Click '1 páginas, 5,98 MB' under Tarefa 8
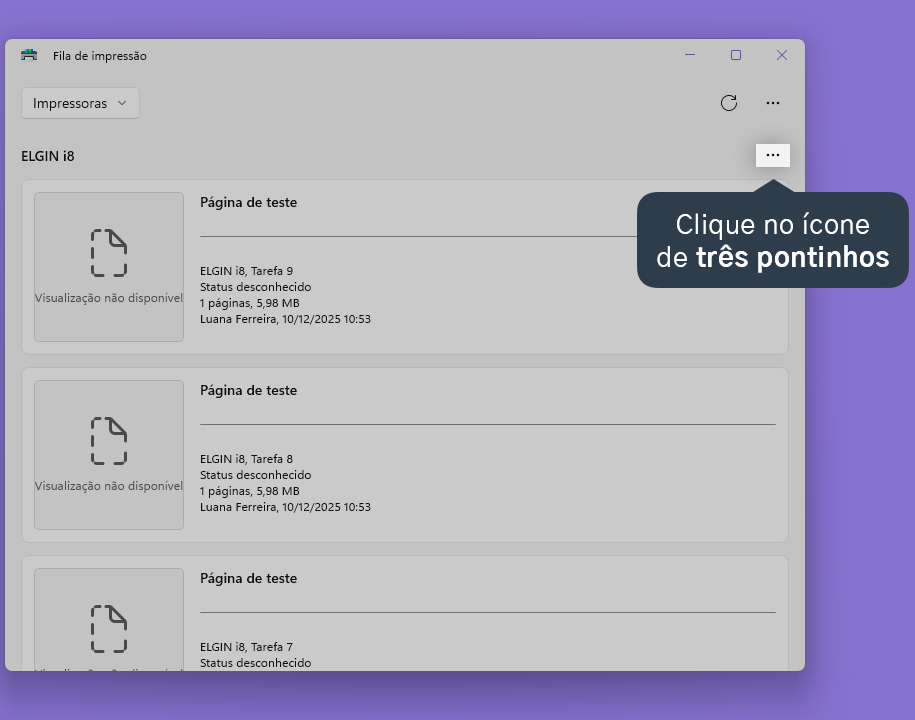The image size is (915, 720). click(250, 491)
